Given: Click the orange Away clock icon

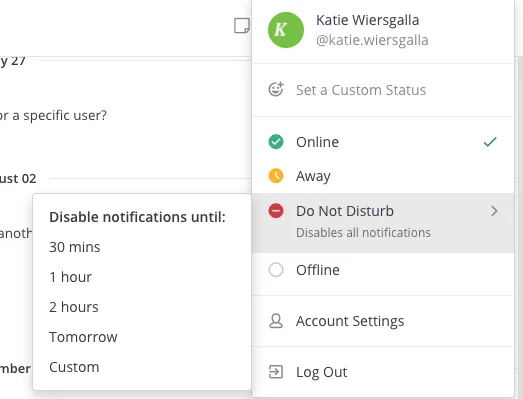Looking at the screenshot, I should click(x=276, y=176).
